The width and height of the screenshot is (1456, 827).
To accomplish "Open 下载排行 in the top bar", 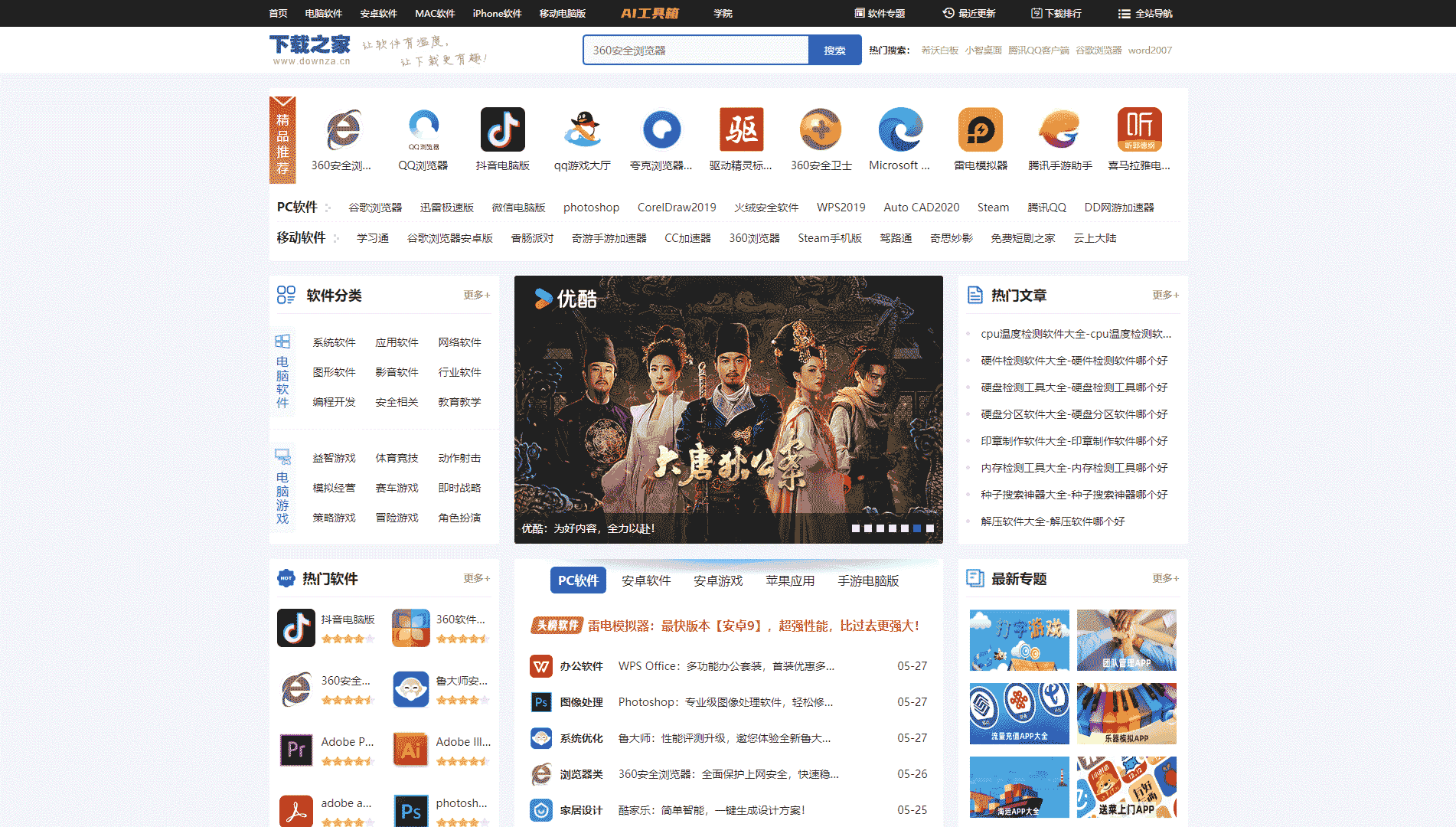I will click(1056, 13).
